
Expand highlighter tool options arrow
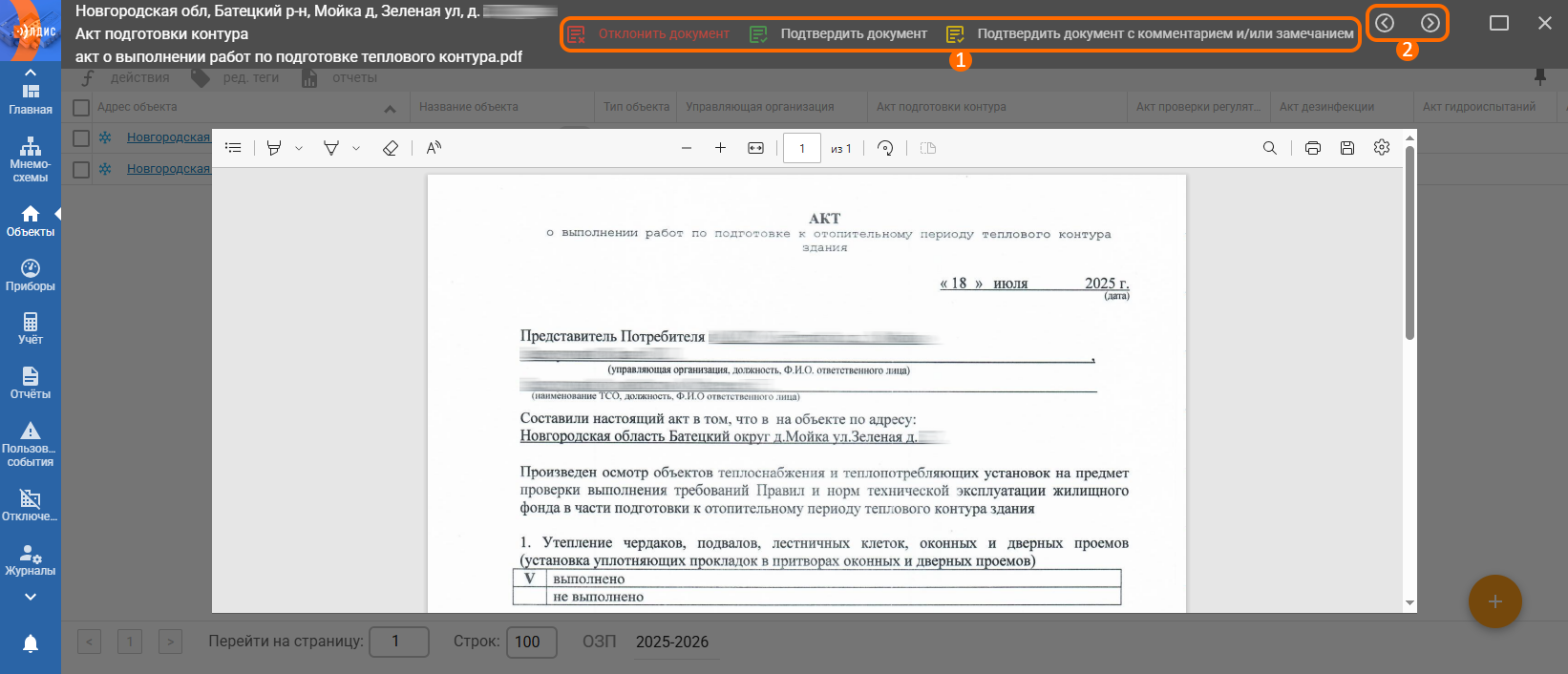pyautogui.click(x=299, y=148)
